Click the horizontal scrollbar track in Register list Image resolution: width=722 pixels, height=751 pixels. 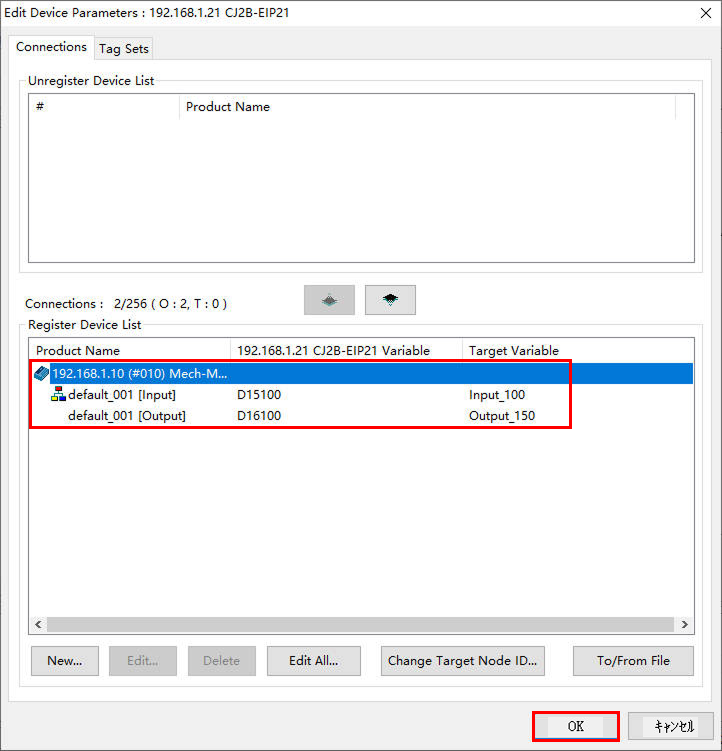point(361,625)
